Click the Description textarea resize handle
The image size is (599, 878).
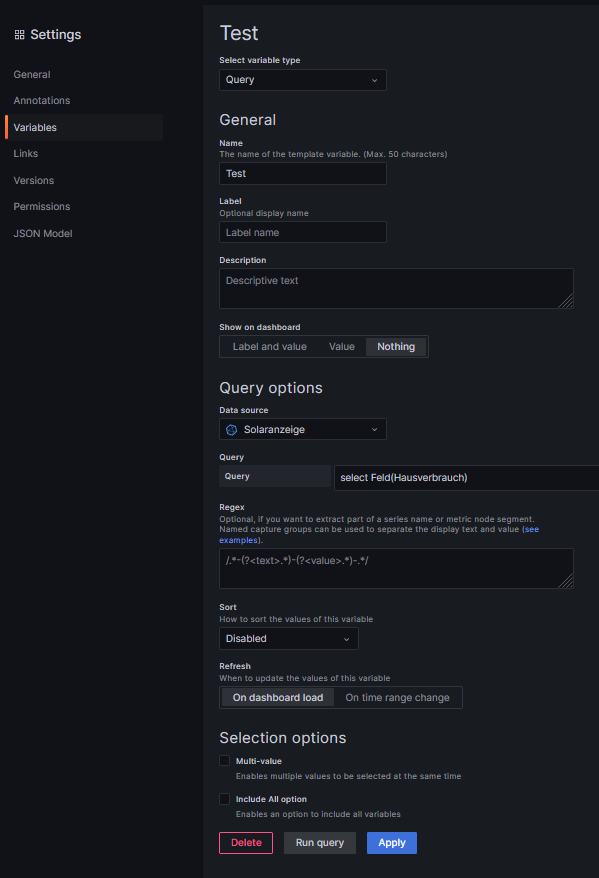567,302
